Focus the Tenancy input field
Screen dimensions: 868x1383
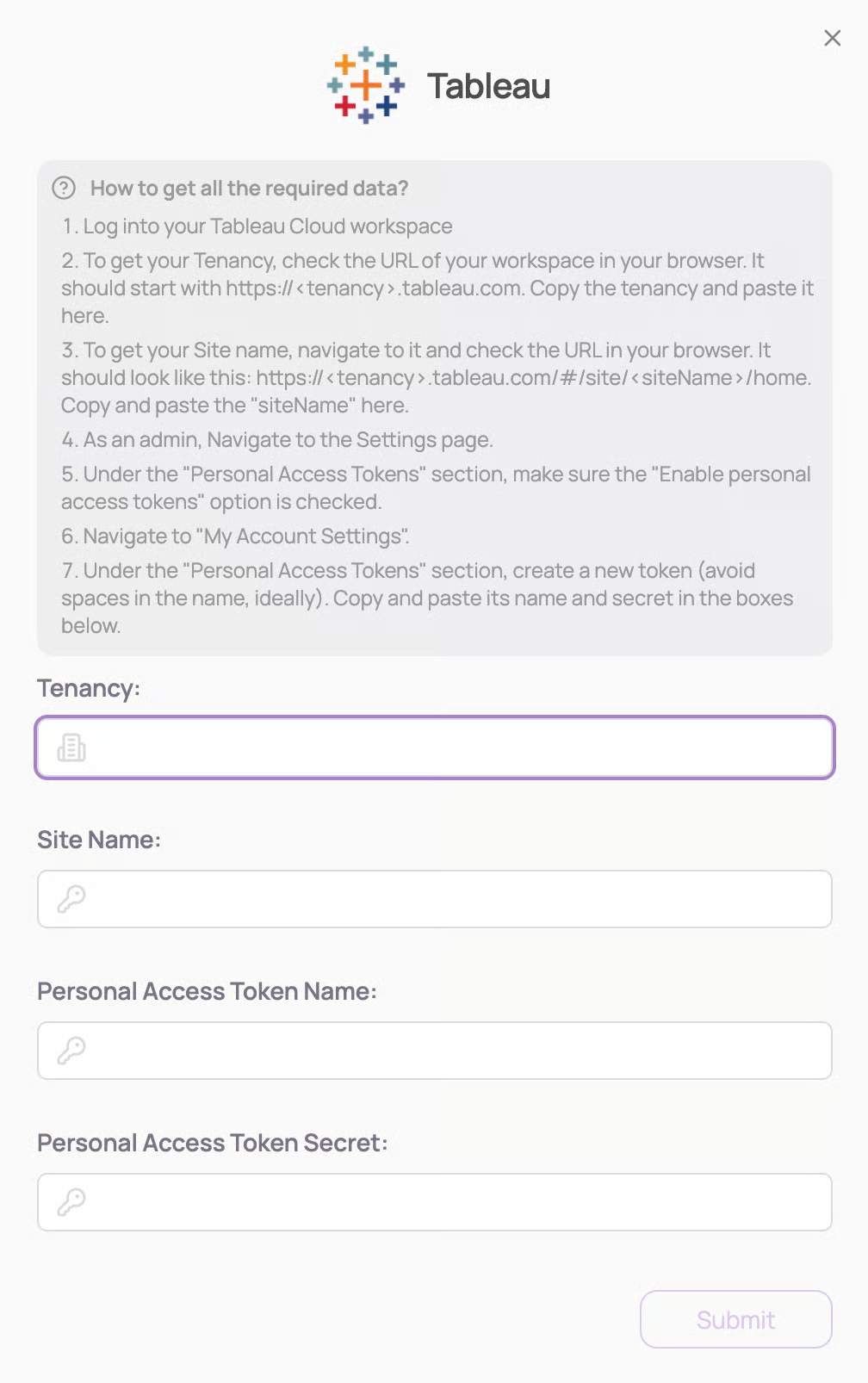click(456, 747)
